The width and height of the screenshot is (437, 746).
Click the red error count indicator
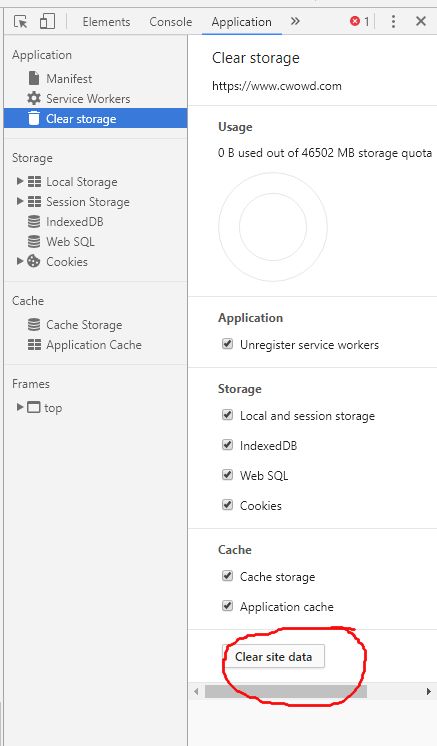coord(360,21)
